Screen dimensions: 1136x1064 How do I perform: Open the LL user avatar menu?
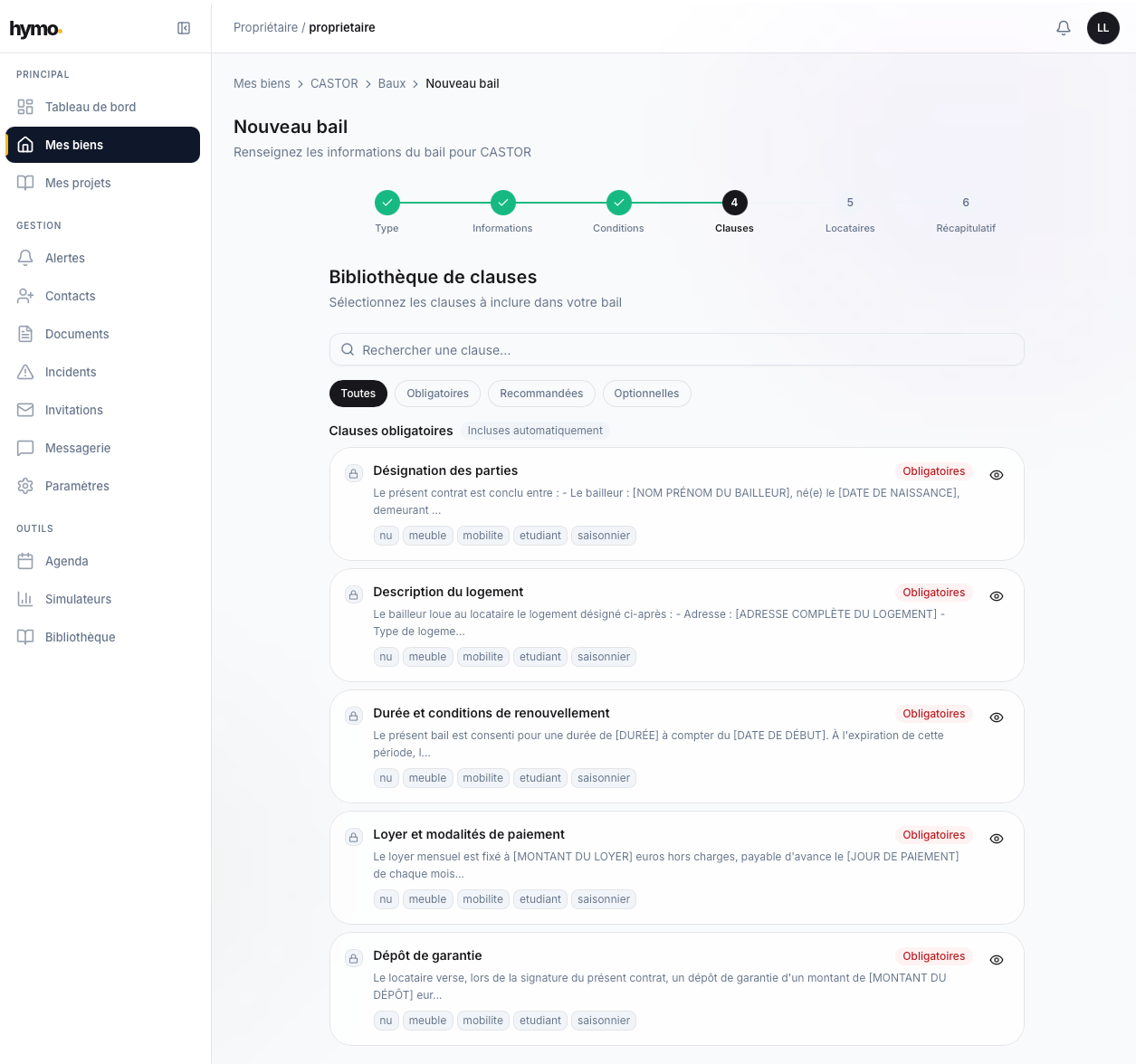click(x=1103, y=28)
